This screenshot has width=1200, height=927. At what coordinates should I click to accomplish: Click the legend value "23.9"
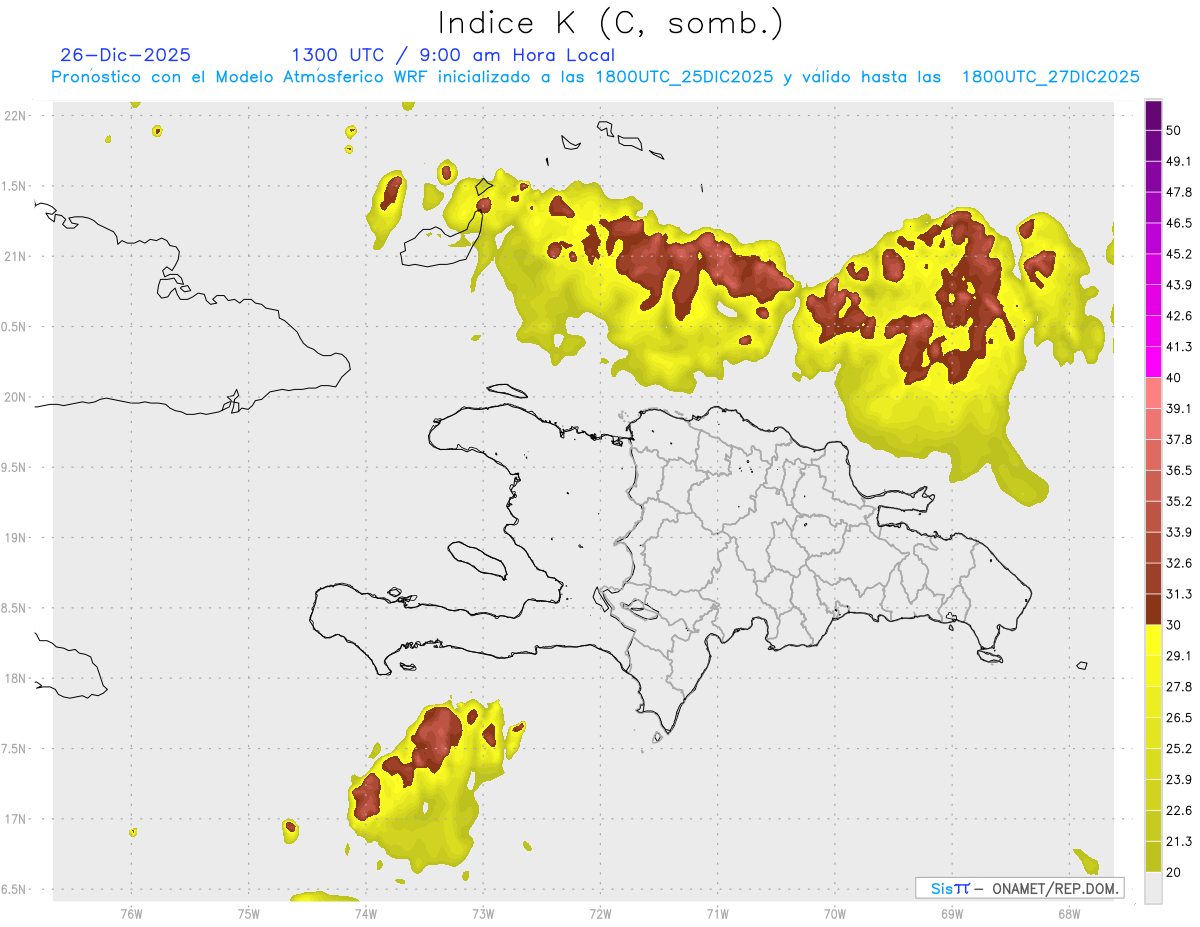click(x=1178, y=780)
